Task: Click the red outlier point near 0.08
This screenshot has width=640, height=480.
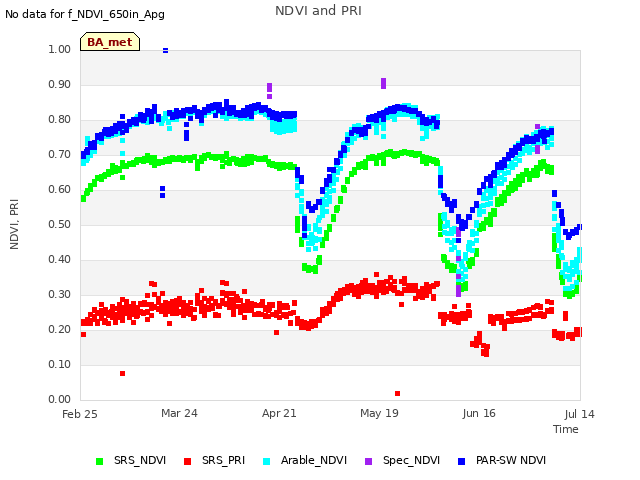Action: click(x=122, y=373)
